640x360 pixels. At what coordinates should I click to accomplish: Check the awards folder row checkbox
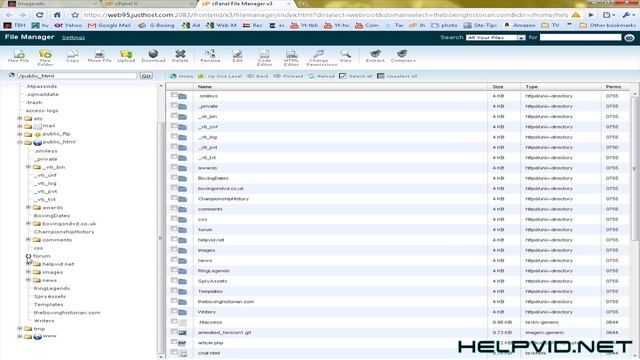pyautogui.click(x=174, y=167)
